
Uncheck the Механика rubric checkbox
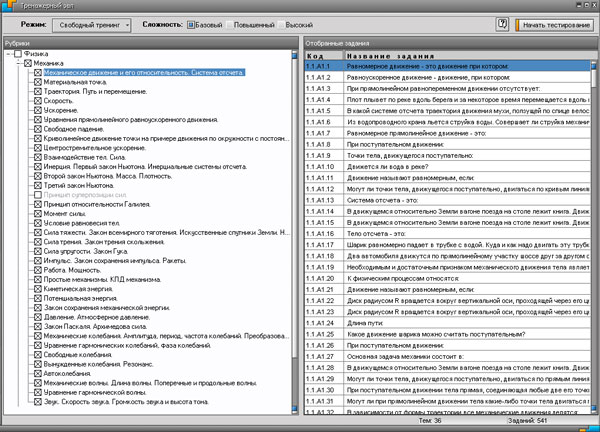pos(28,63)
